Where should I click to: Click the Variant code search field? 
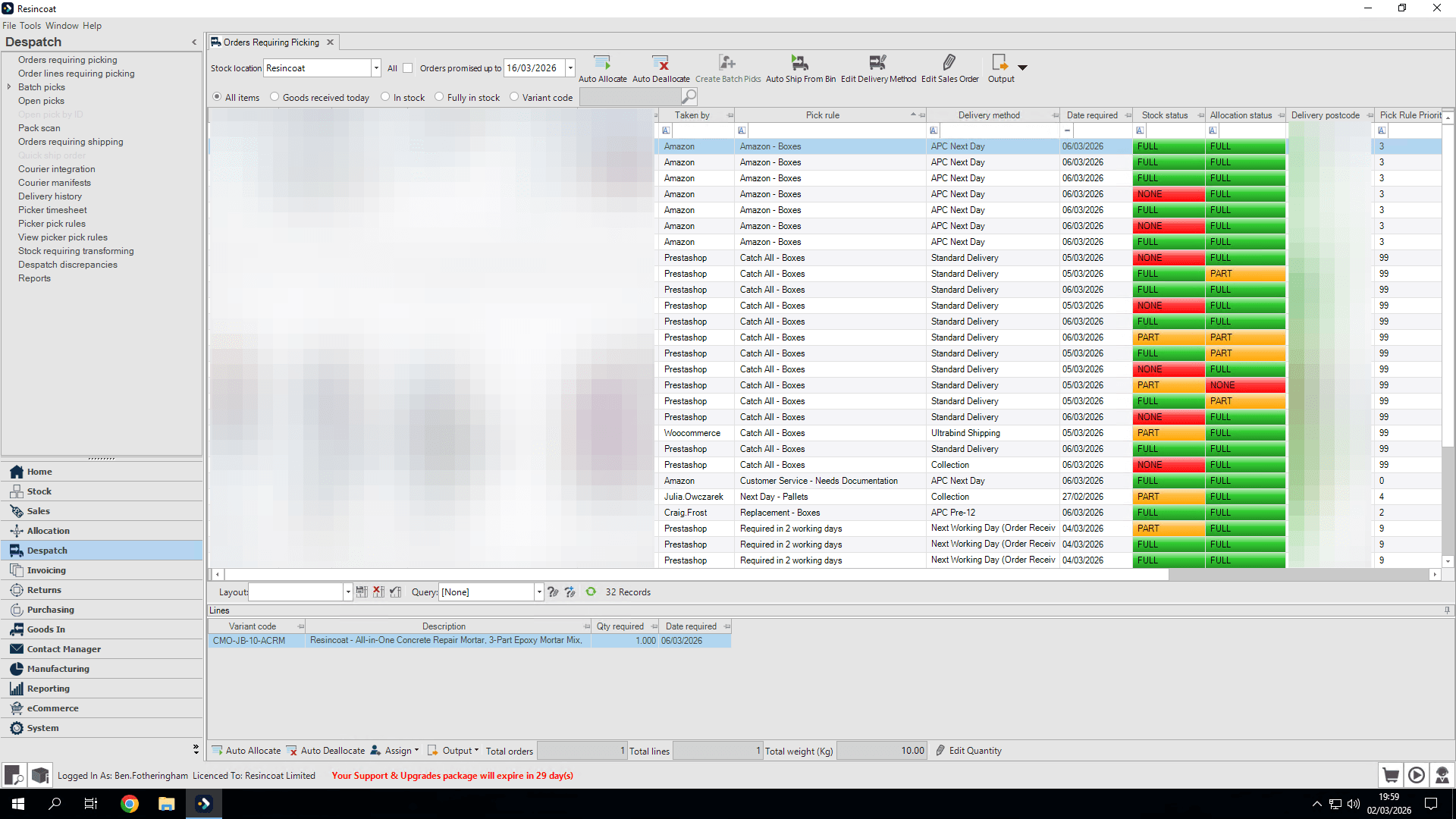pos(629,97)
